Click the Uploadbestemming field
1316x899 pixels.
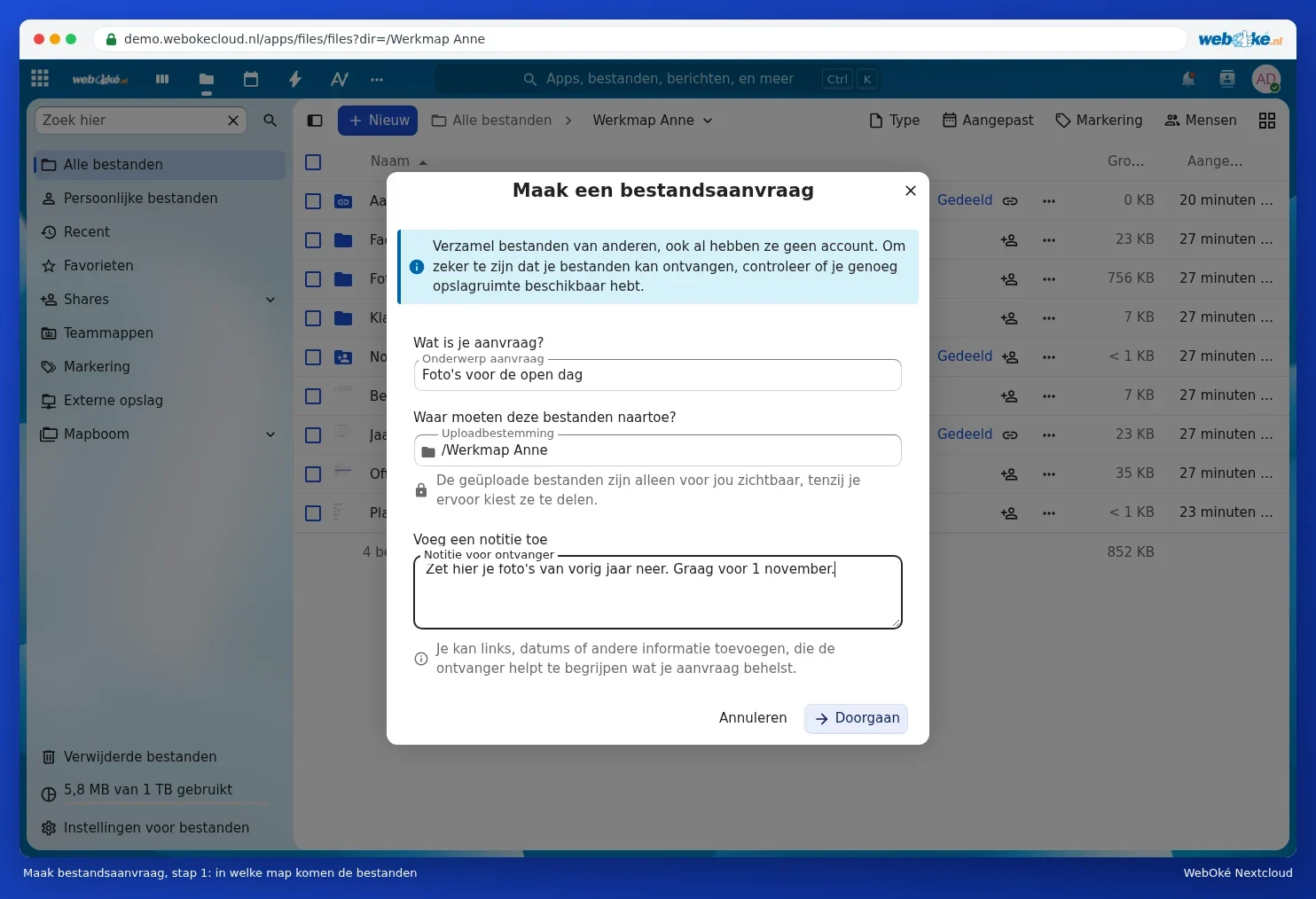[658, 450]
